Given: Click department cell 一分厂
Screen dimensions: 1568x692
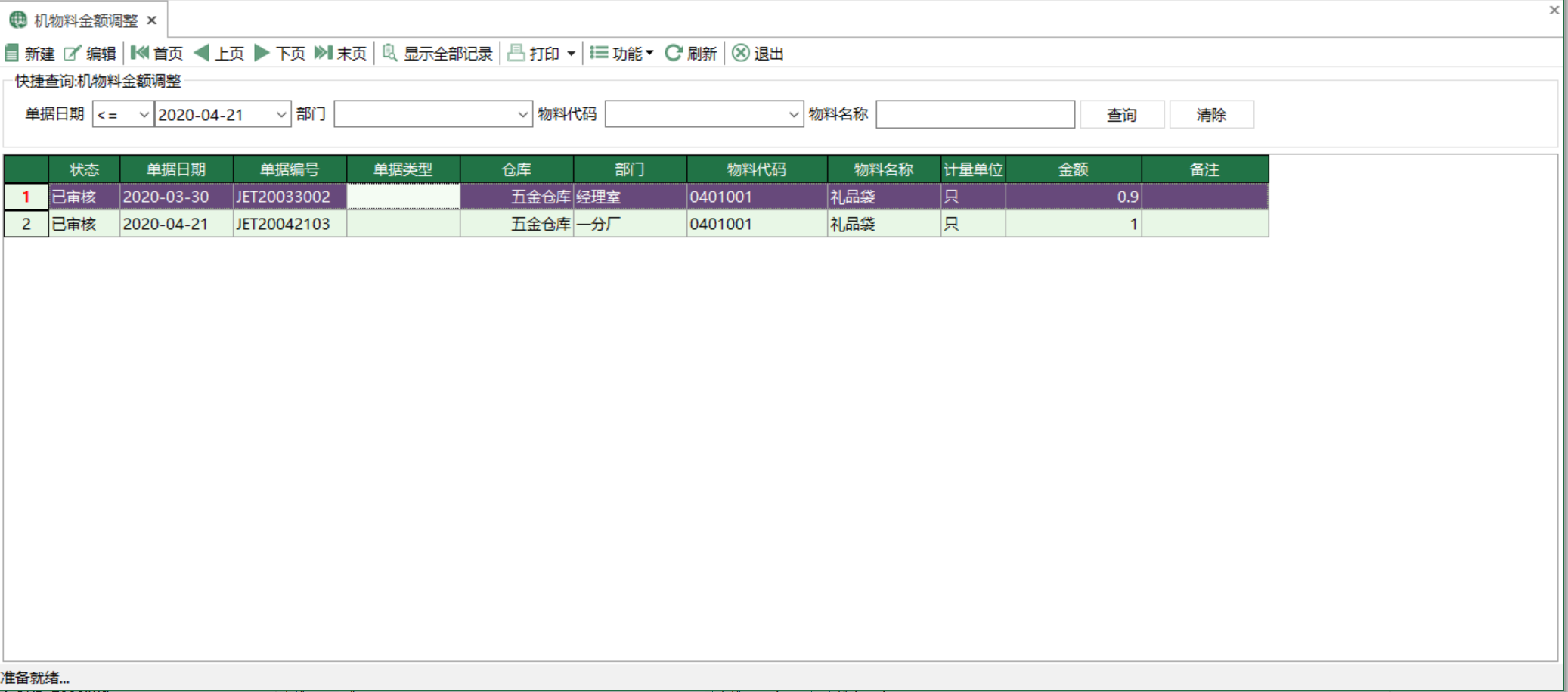Looking at the screenshot, I should (x=630, y=224).
